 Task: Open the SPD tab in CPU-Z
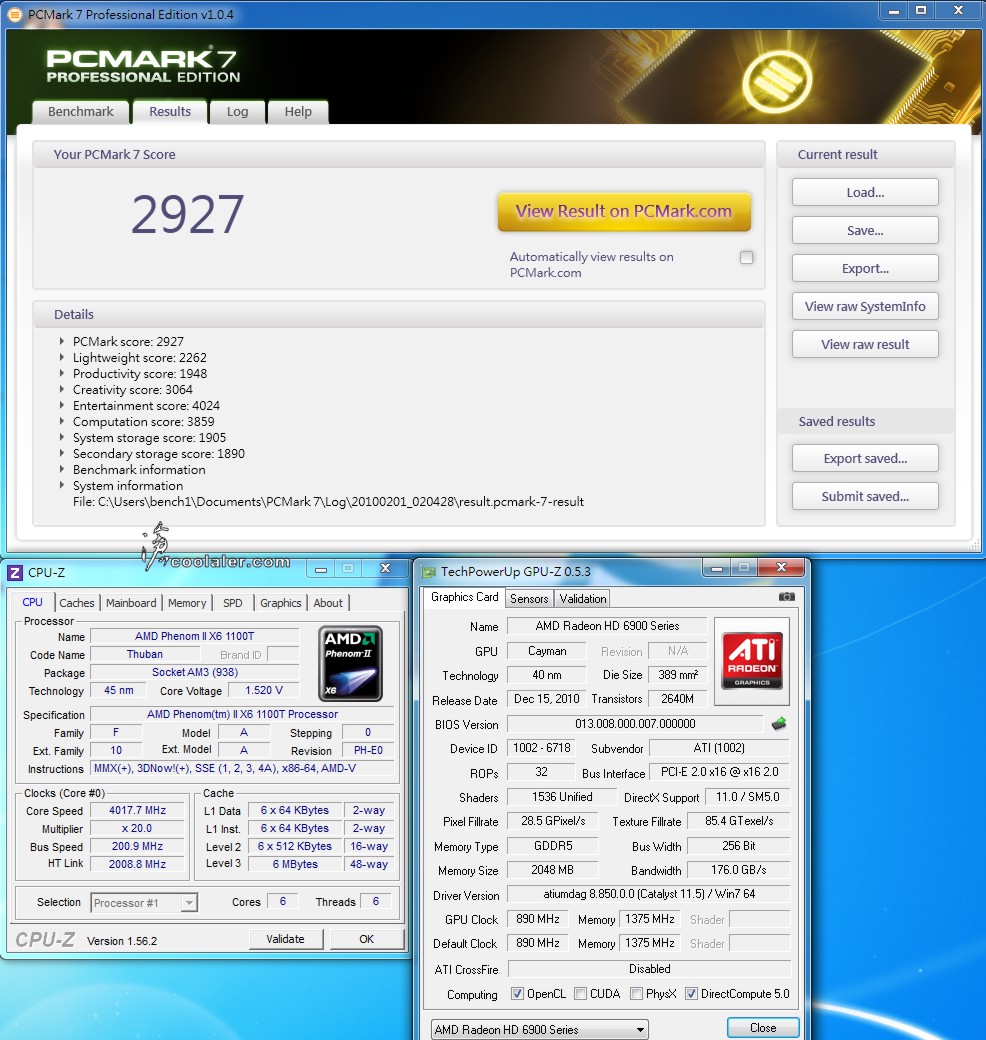[x=233, y=603]
